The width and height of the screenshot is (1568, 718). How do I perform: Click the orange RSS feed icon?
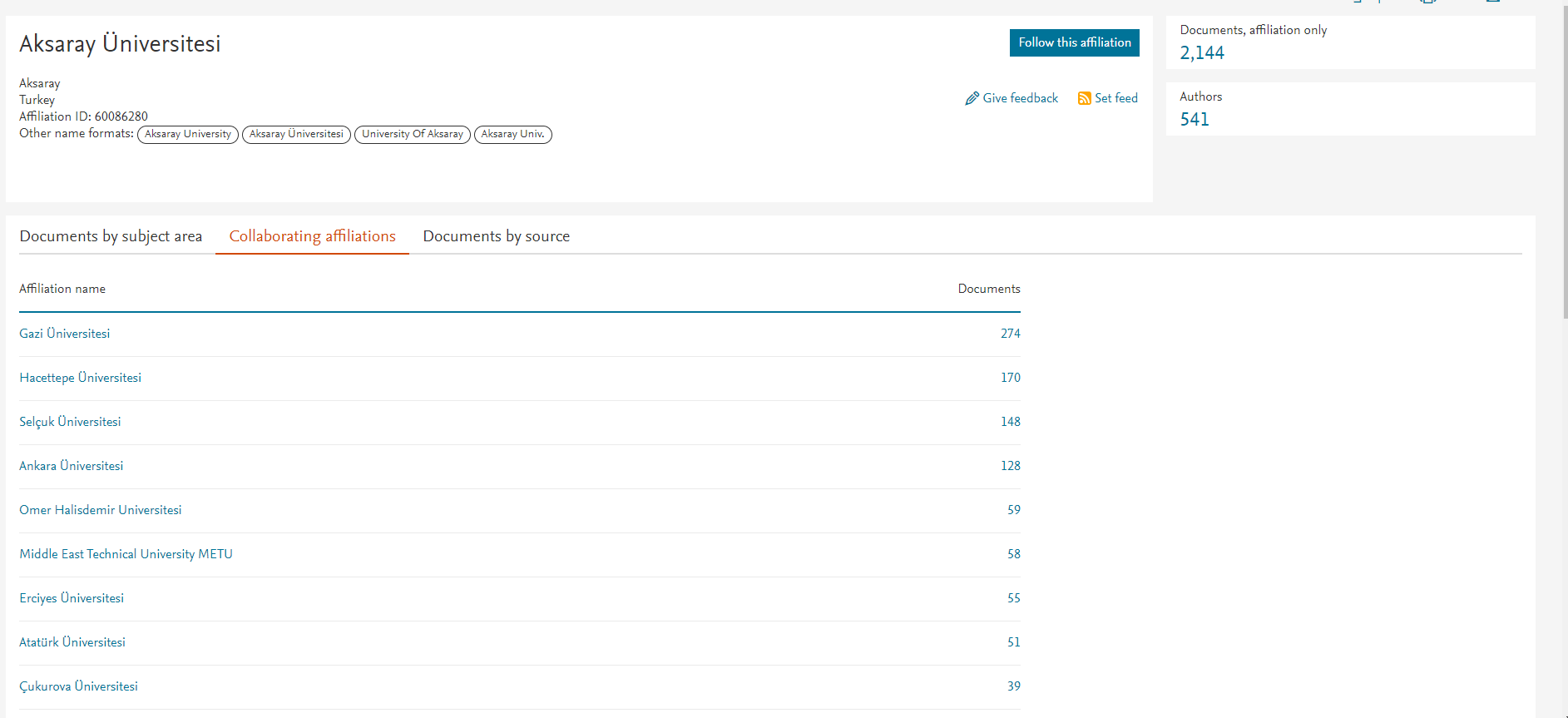(x=1084, y=98)
